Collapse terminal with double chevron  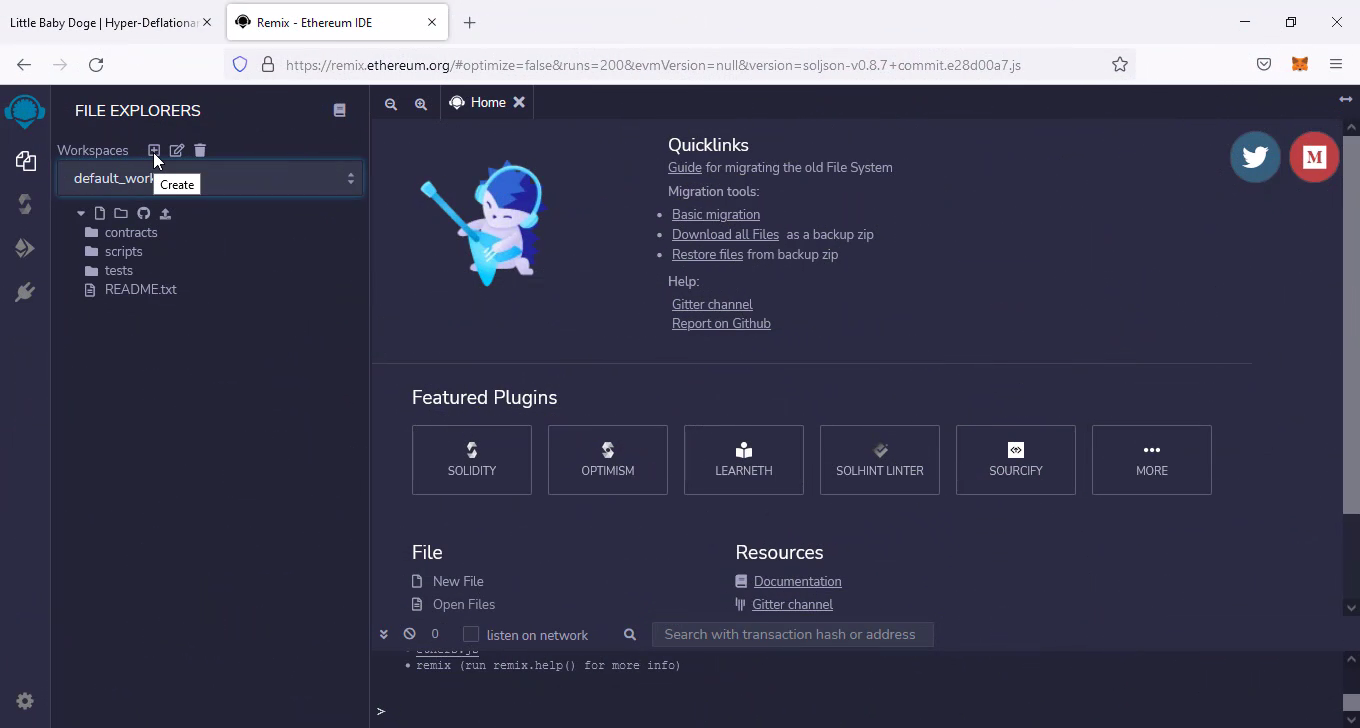pos(383,634)
